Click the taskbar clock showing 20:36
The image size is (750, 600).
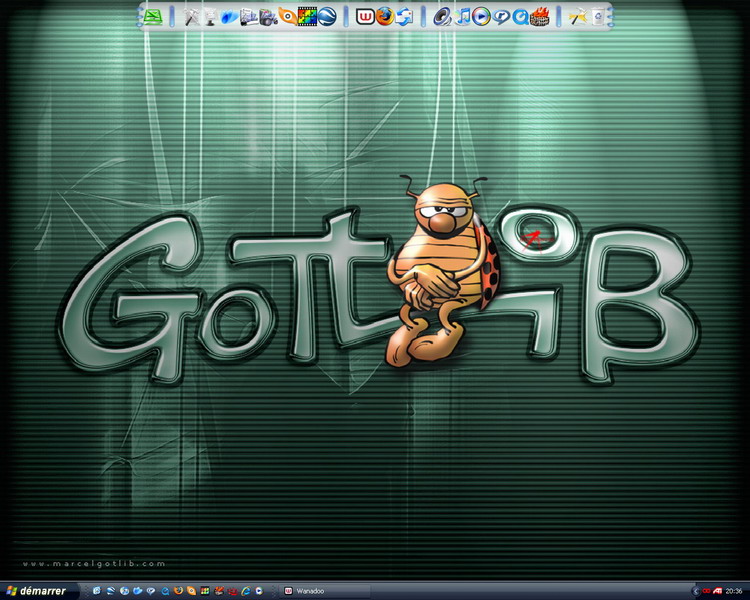tap(735, 591)
